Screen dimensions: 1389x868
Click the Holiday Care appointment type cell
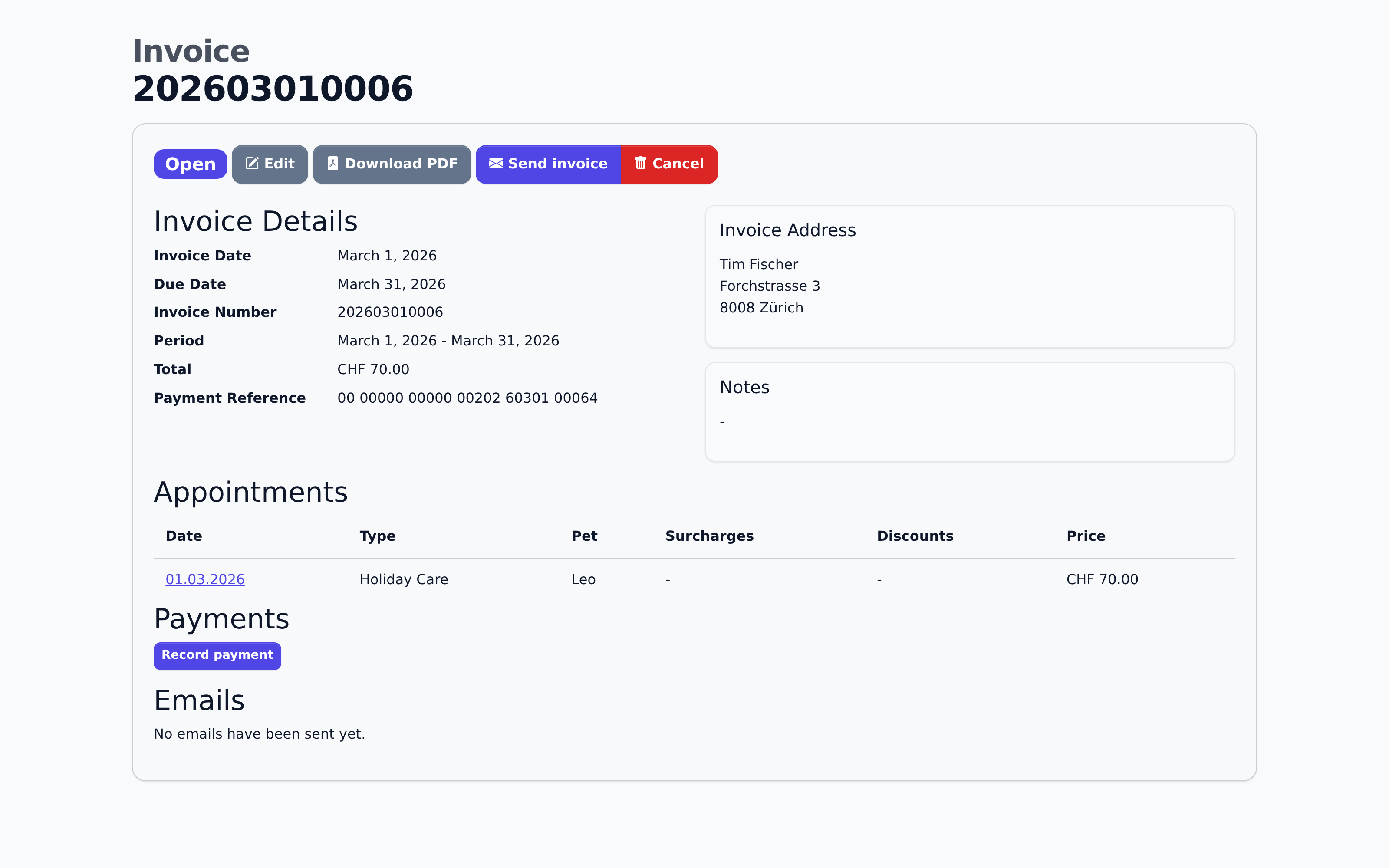(404, 579)
